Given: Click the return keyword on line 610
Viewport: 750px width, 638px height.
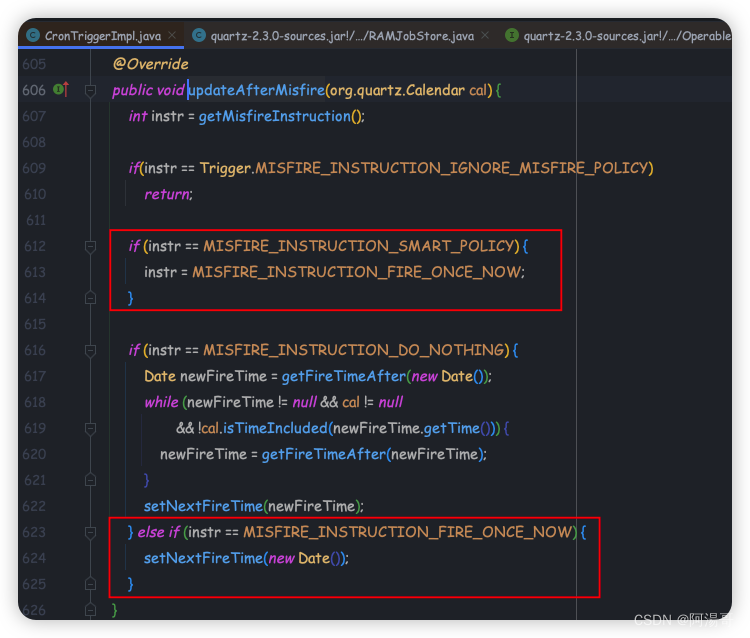Looking at the screenshot, I should (167, 194).
